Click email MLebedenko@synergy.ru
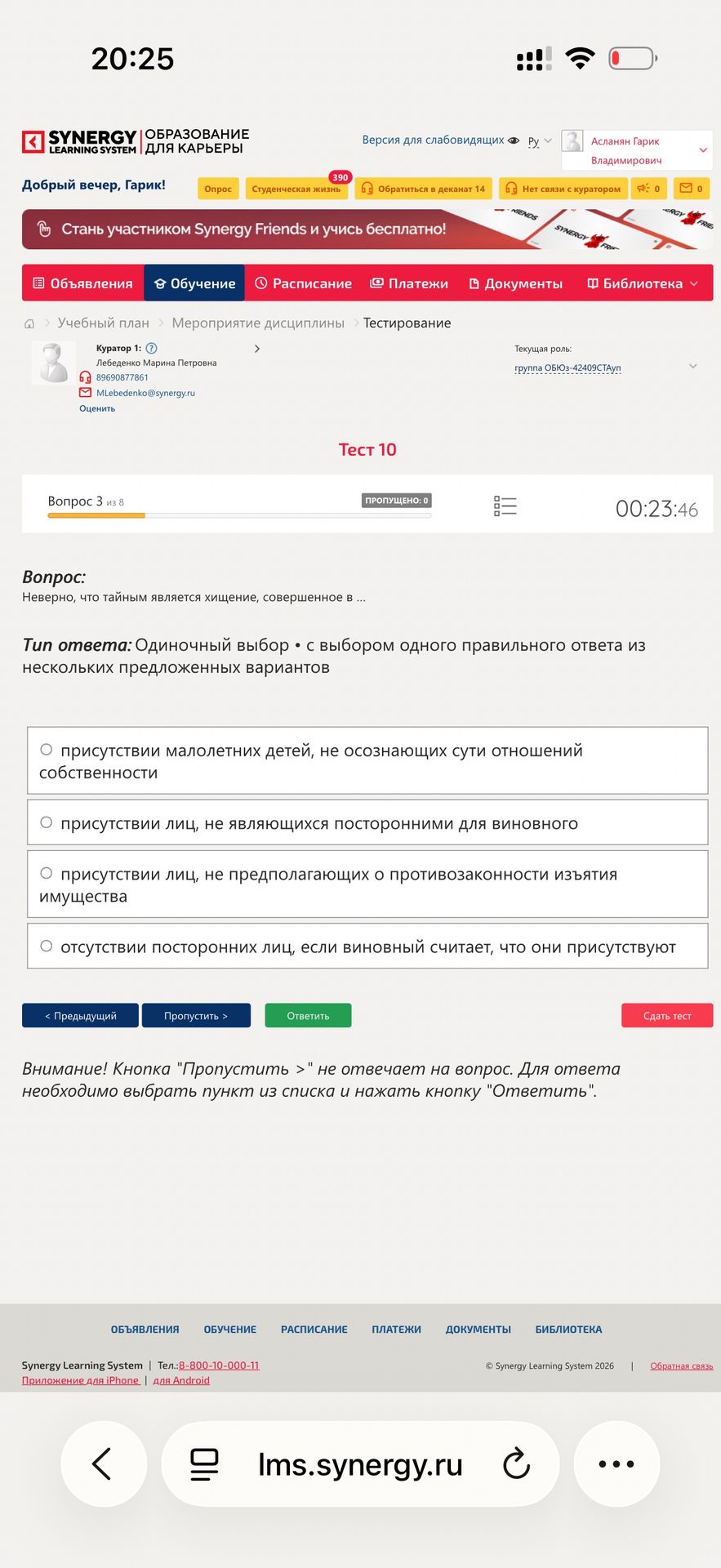721x1568 pixels. pos(145,393)
